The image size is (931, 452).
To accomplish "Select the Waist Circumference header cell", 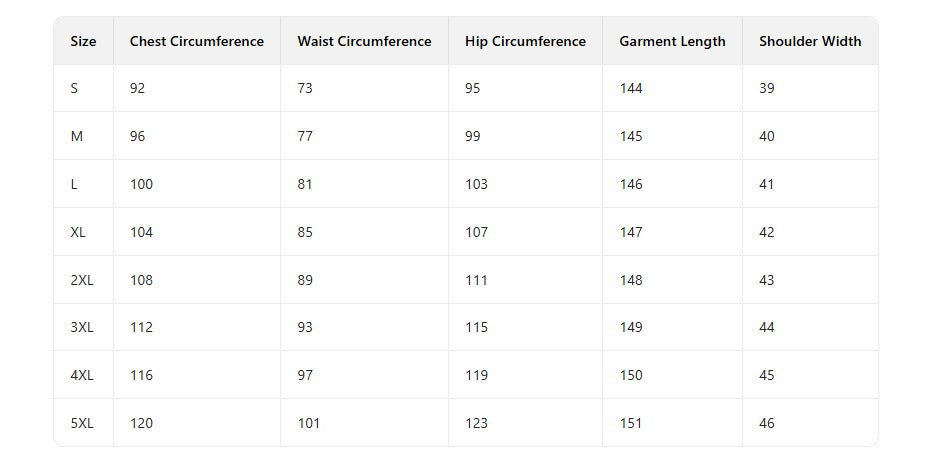I will [364, 41].
